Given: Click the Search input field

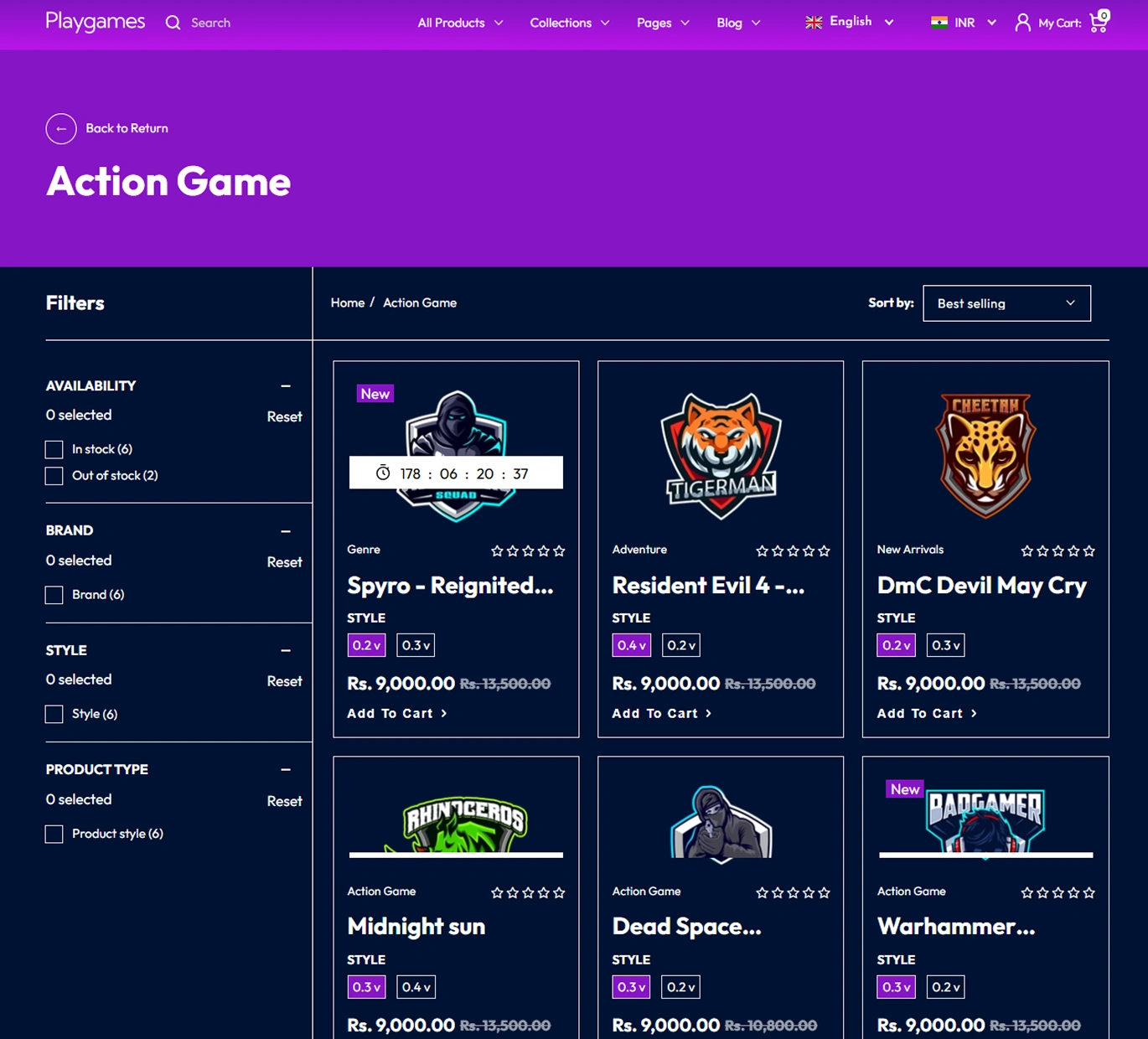Looking at the screenshot, I should coord(211,23).
